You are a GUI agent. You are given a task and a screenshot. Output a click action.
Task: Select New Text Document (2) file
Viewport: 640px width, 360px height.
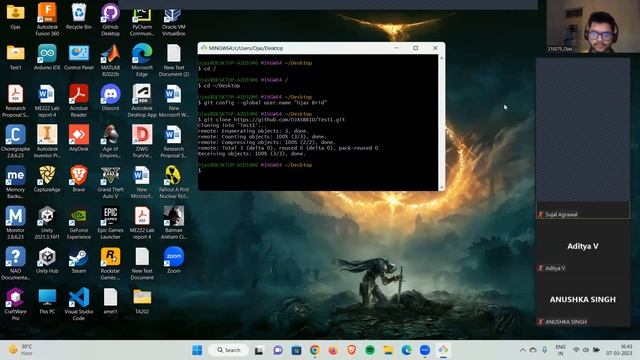173,60
